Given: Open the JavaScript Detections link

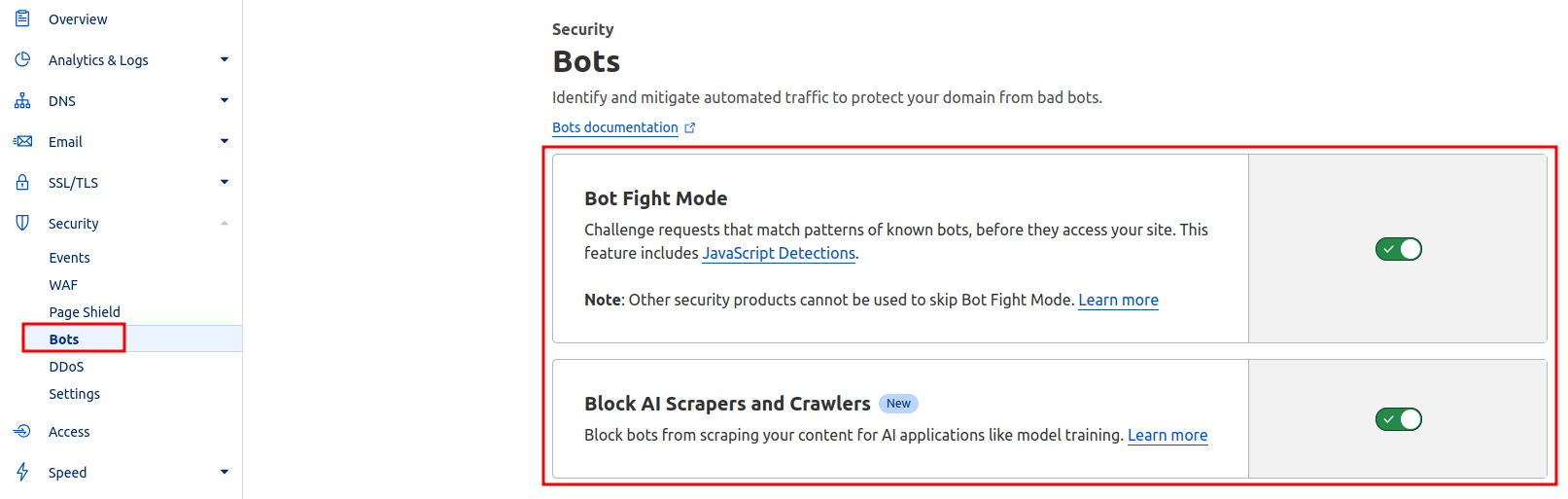Looking at the screenshot, I should click(779, 253).
